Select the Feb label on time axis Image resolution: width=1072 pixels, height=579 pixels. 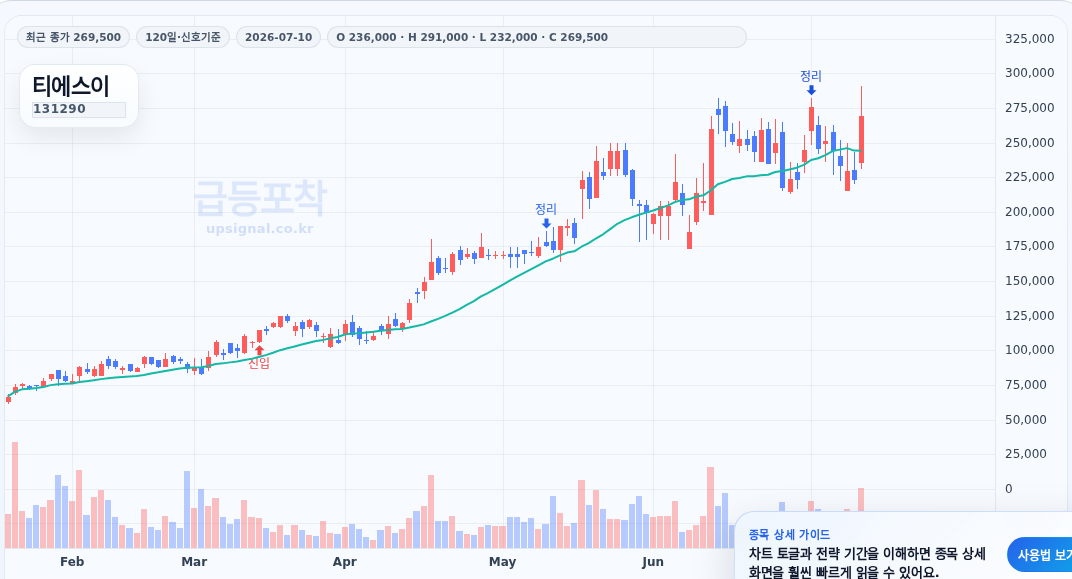pyautogui.click(x=72, y=561)
